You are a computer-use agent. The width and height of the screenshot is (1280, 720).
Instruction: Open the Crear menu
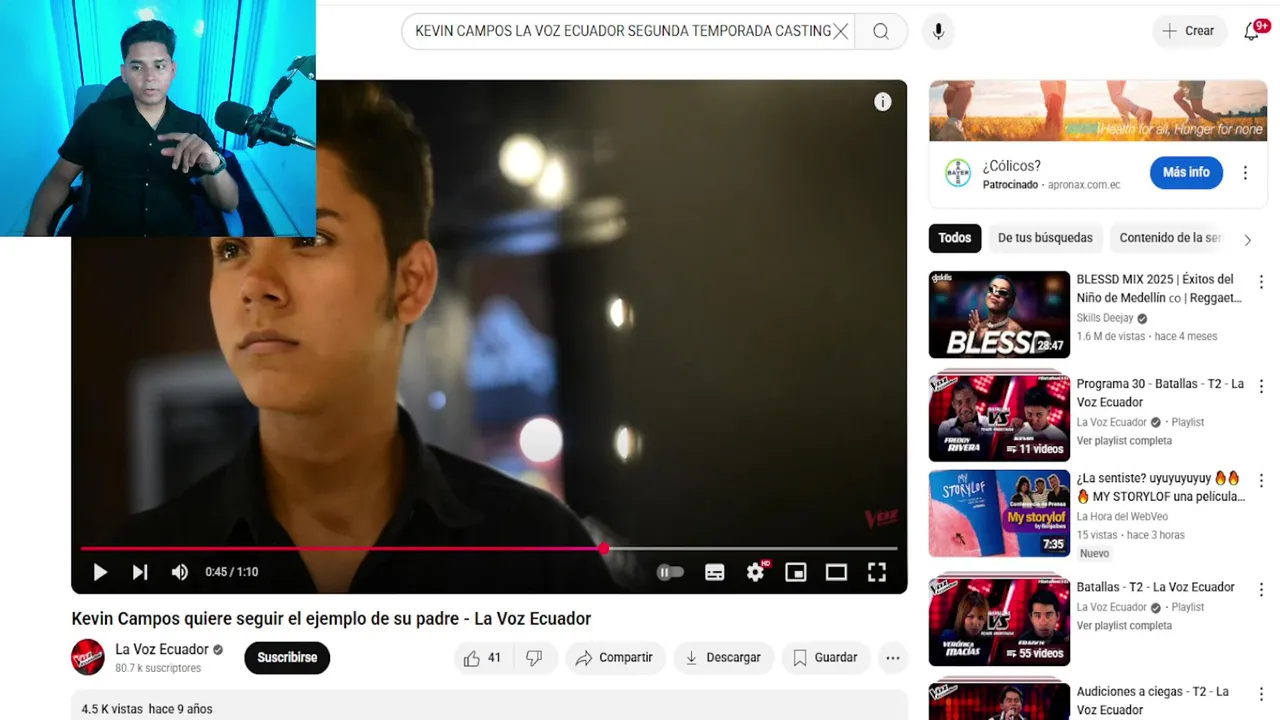pos(1189,31)
